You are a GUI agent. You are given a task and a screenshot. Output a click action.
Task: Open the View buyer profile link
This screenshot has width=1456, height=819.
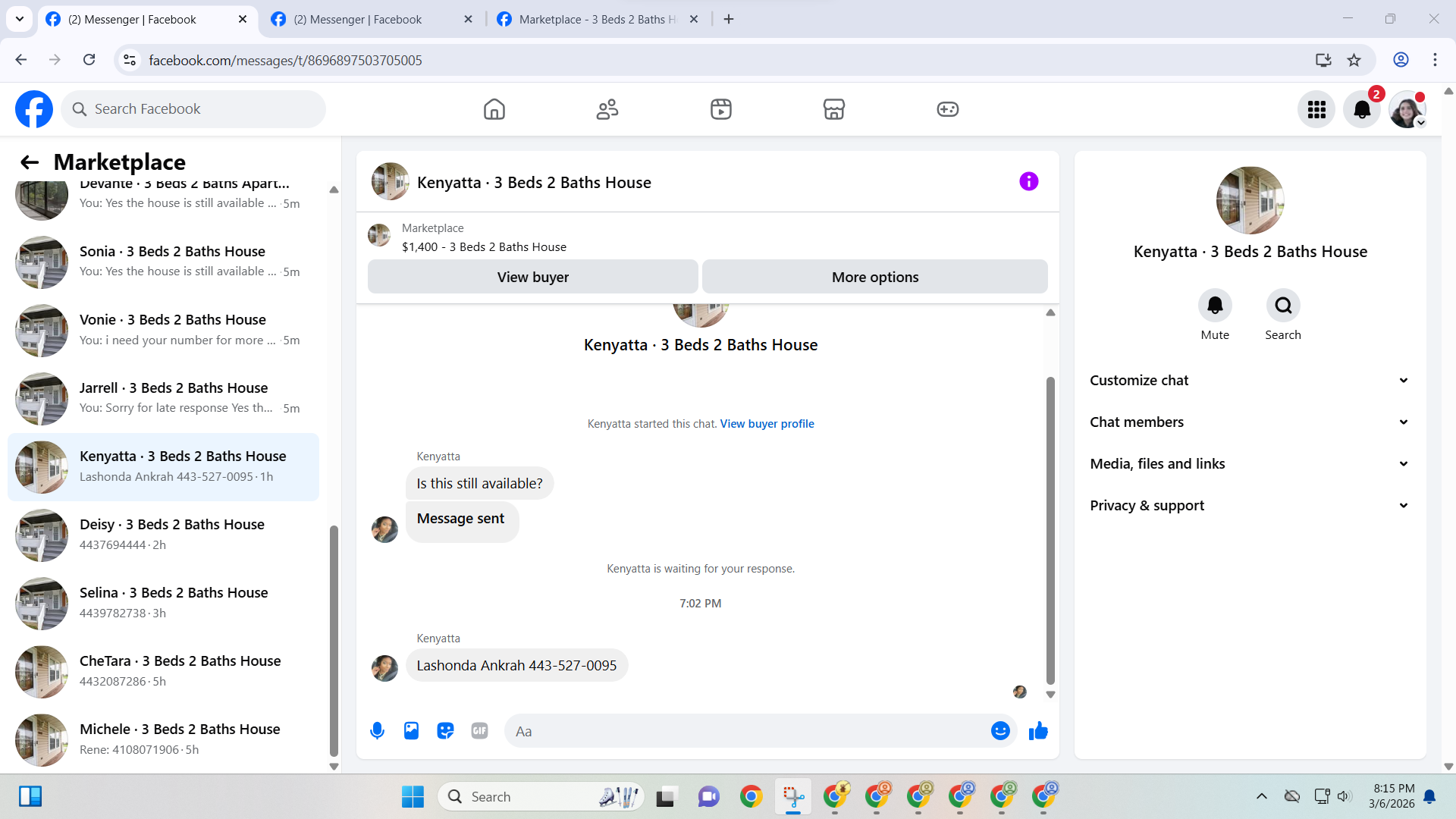767,424
